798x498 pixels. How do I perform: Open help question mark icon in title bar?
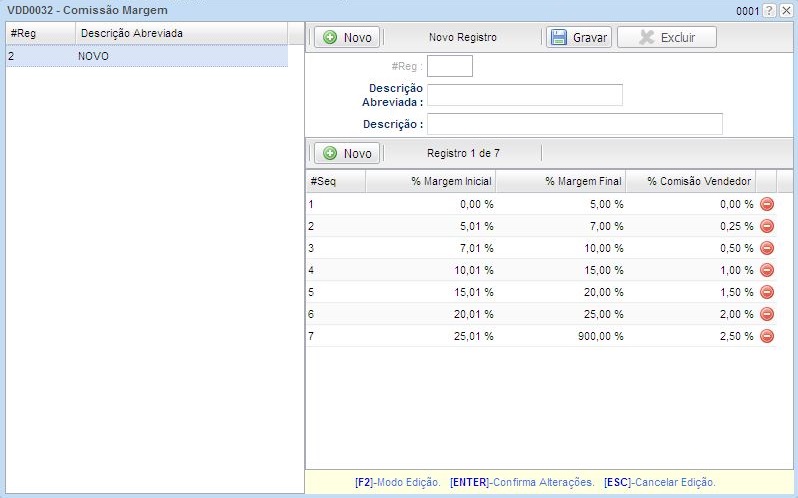click(769, 10)
